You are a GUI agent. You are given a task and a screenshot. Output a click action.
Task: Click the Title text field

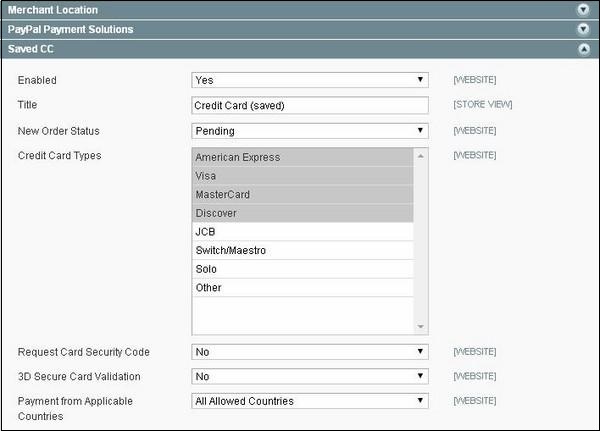[x=309, y=105]
